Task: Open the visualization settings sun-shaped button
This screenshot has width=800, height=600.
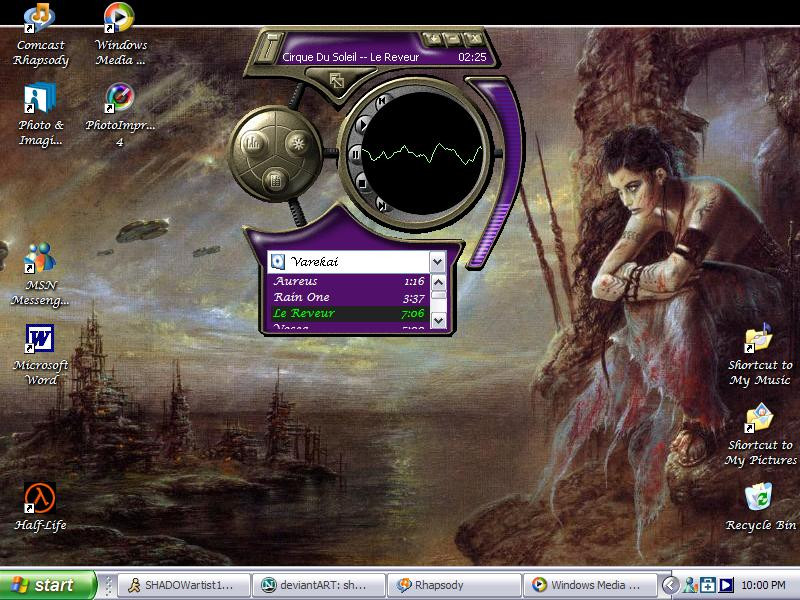Action: 297,143
